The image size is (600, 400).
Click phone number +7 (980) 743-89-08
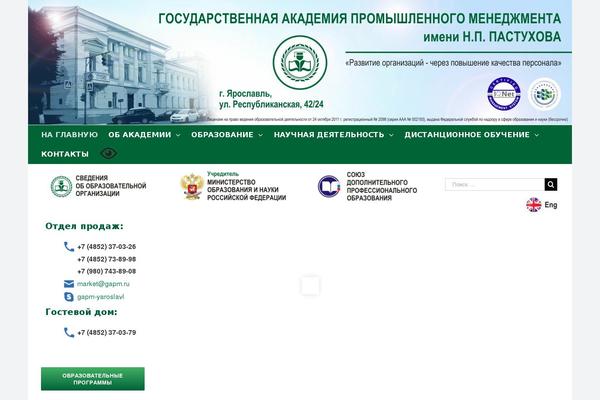tap(107, 271)
